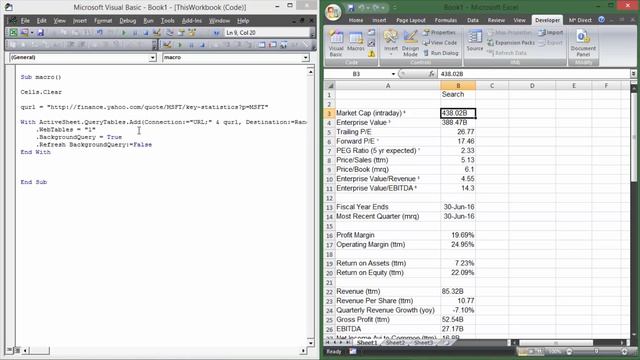Click Excel horizontal scrollbar thumb
This screenshot has height=360, width=640.
click(556, 342)
